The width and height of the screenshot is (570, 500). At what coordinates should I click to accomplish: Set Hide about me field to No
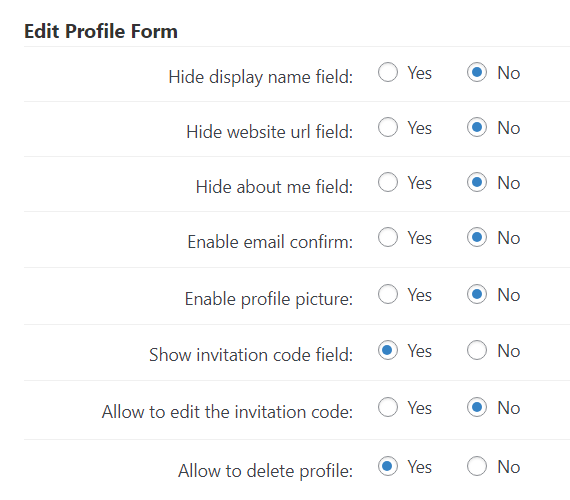click(477, 182)
